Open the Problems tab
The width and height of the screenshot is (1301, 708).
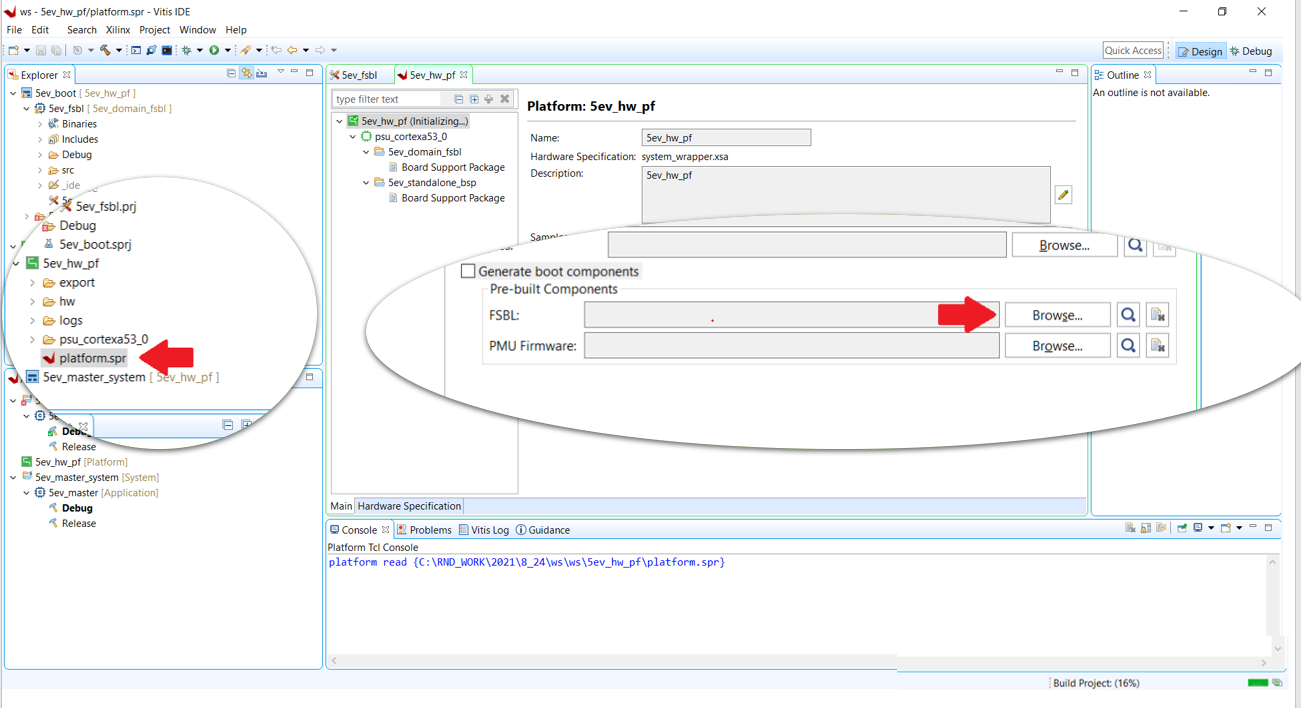coord(424,530)
